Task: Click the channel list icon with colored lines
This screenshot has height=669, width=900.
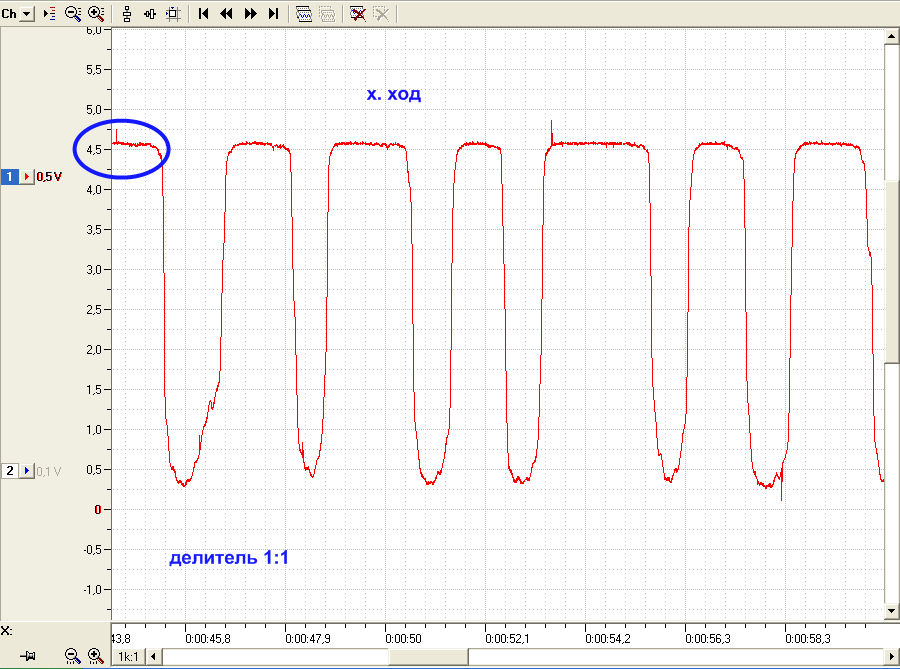Action: click(50, 14)
